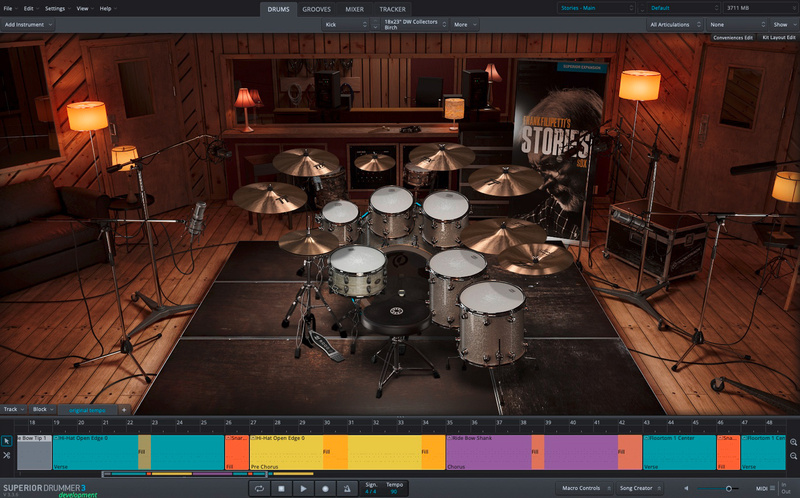Select the scissors cut tool
800x498 pixels.
pyautogui.click(x=7, y=455)
